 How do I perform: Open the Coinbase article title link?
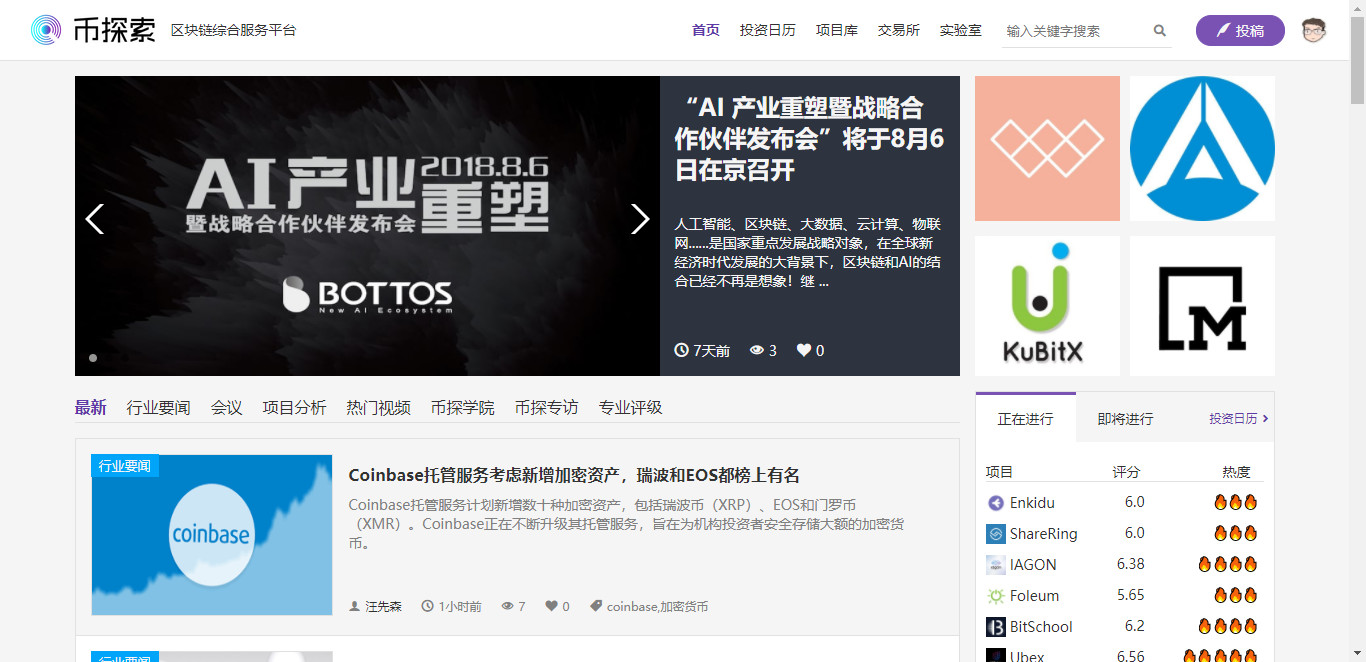[574, 475]
